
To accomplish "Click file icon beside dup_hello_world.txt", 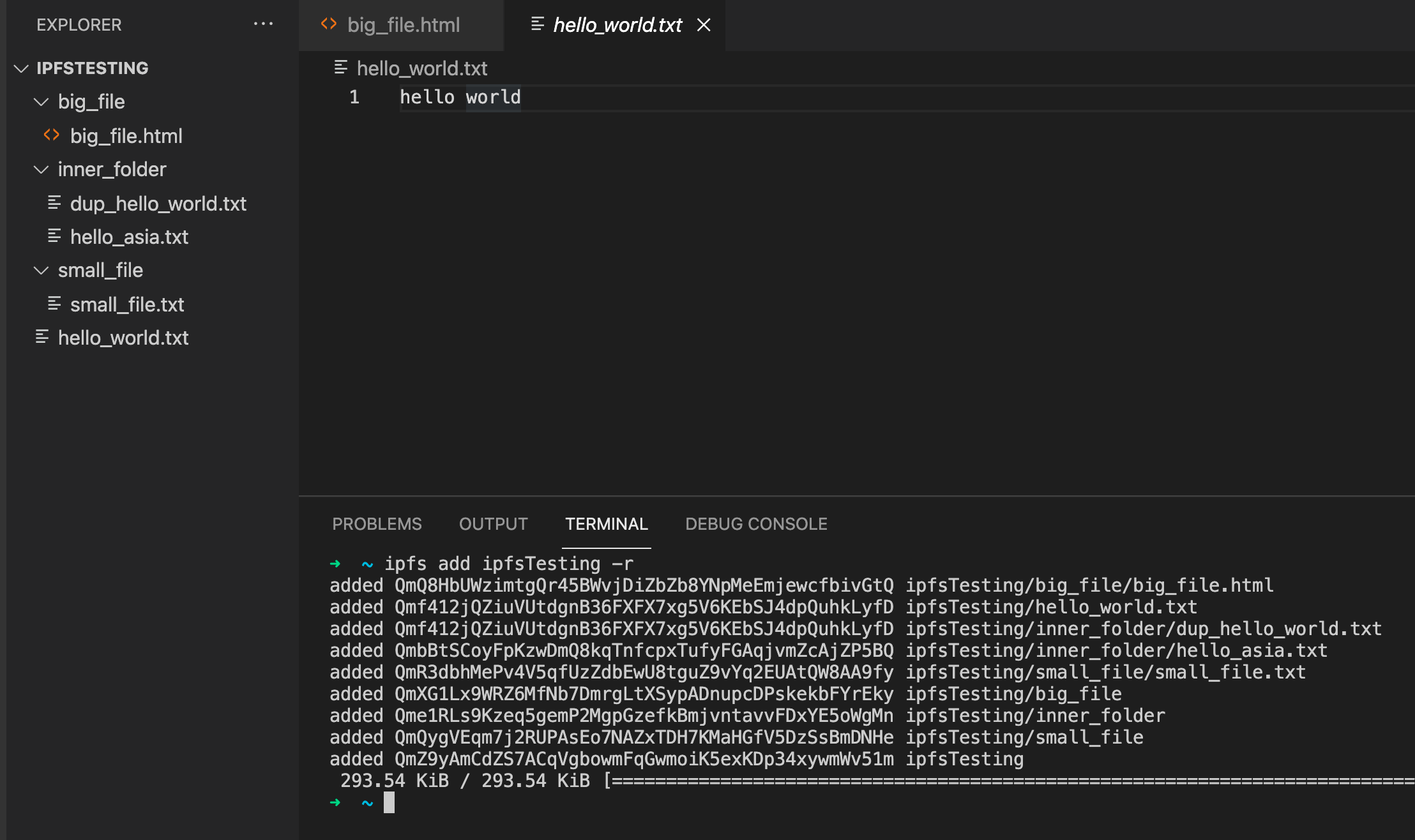I will [x=54, y=203].
